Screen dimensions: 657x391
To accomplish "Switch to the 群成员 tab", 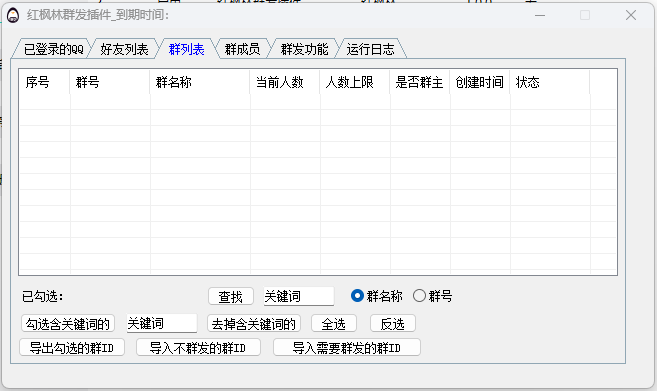I will click(242, 49).
